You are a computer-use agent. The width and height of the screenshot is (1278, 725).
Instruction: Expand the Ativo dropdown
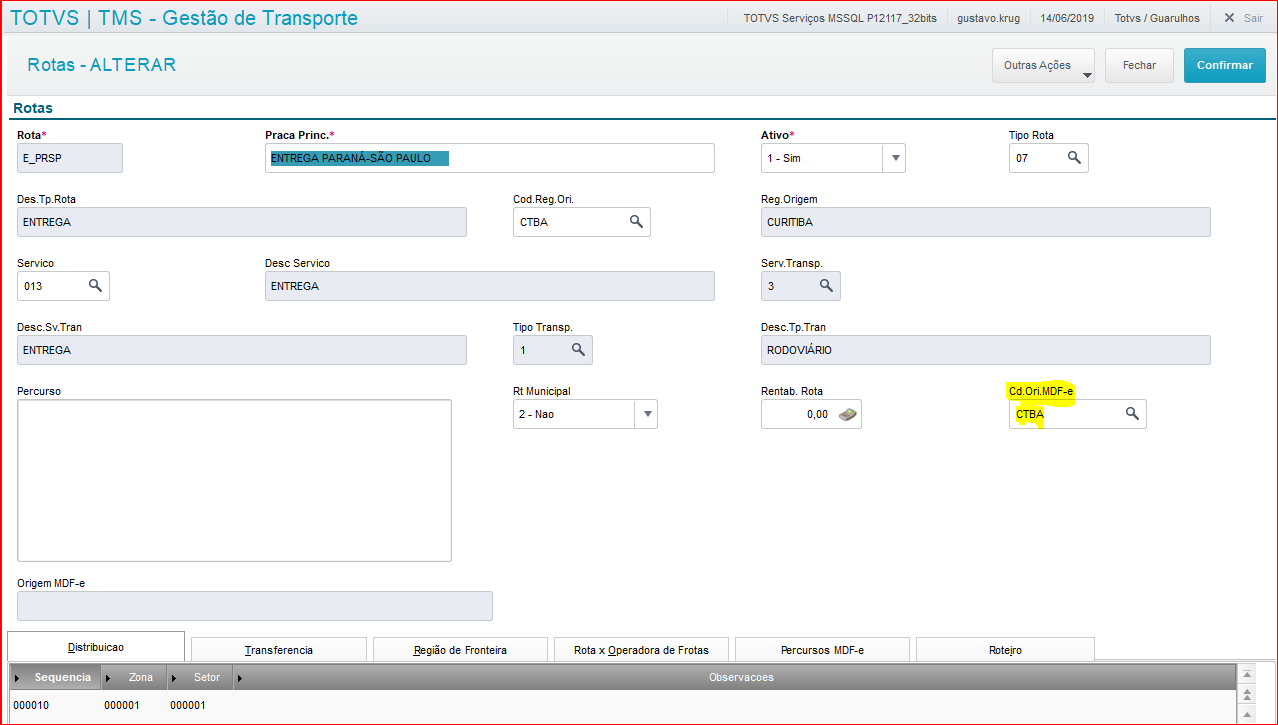coord(894,158)
